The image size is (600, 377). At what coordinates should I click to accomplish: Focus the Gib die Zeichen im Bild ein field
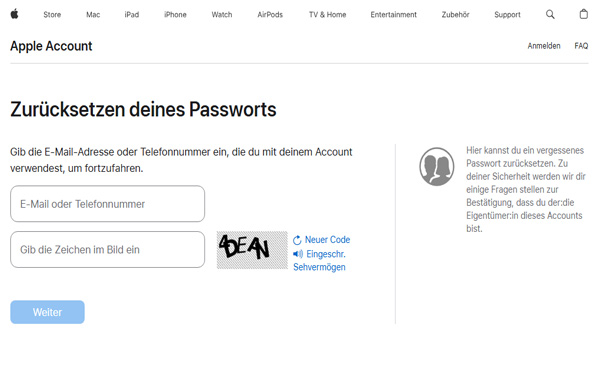(x=108, y=250)
